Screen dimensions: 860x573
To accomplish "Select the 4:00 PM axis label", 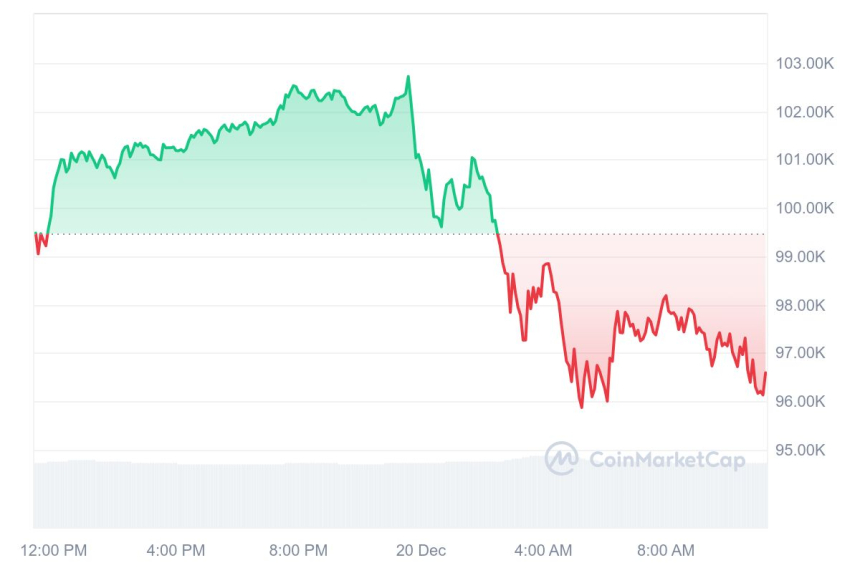I will 176,550.
